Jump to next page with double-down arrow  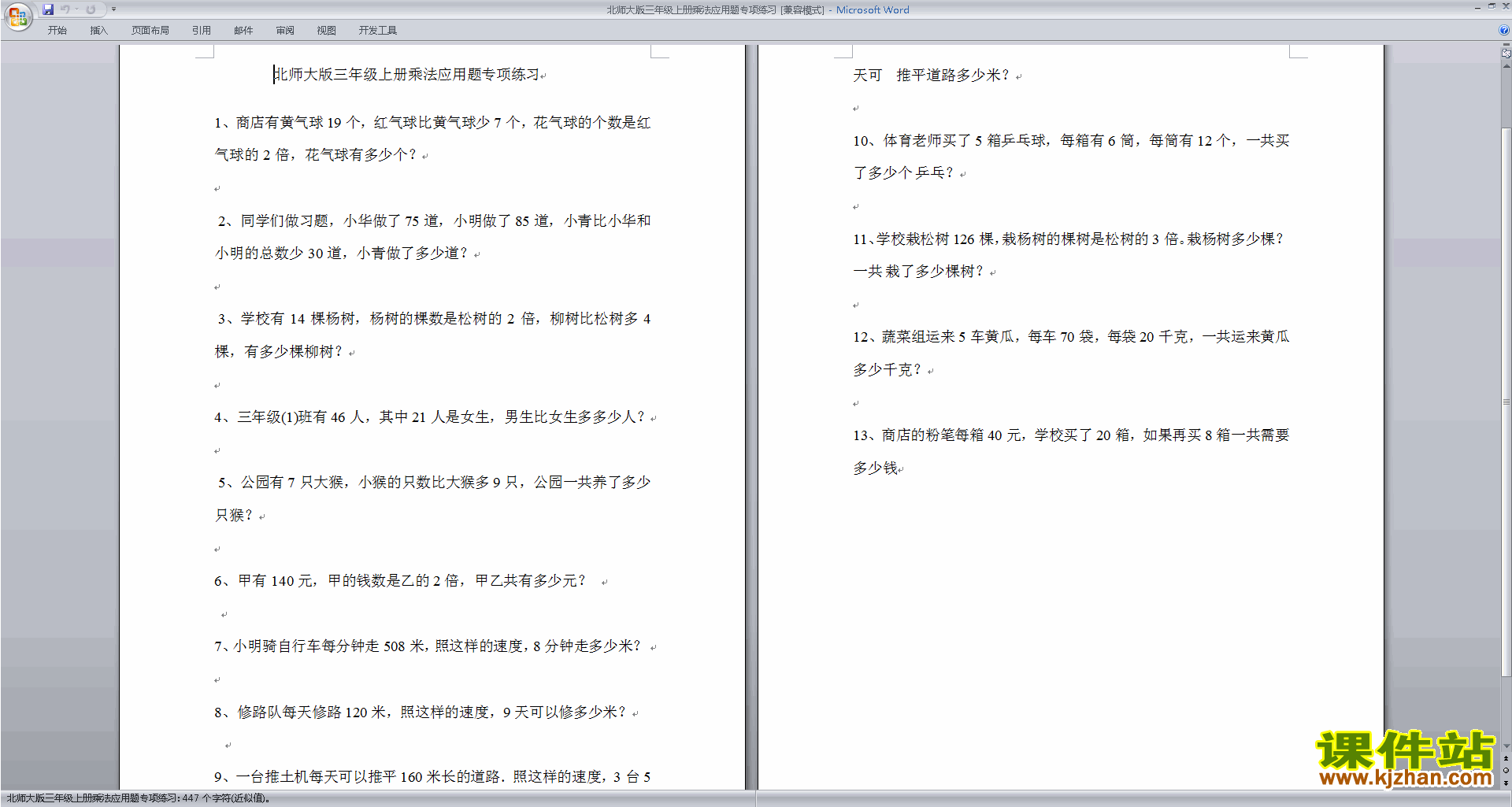1506,783
